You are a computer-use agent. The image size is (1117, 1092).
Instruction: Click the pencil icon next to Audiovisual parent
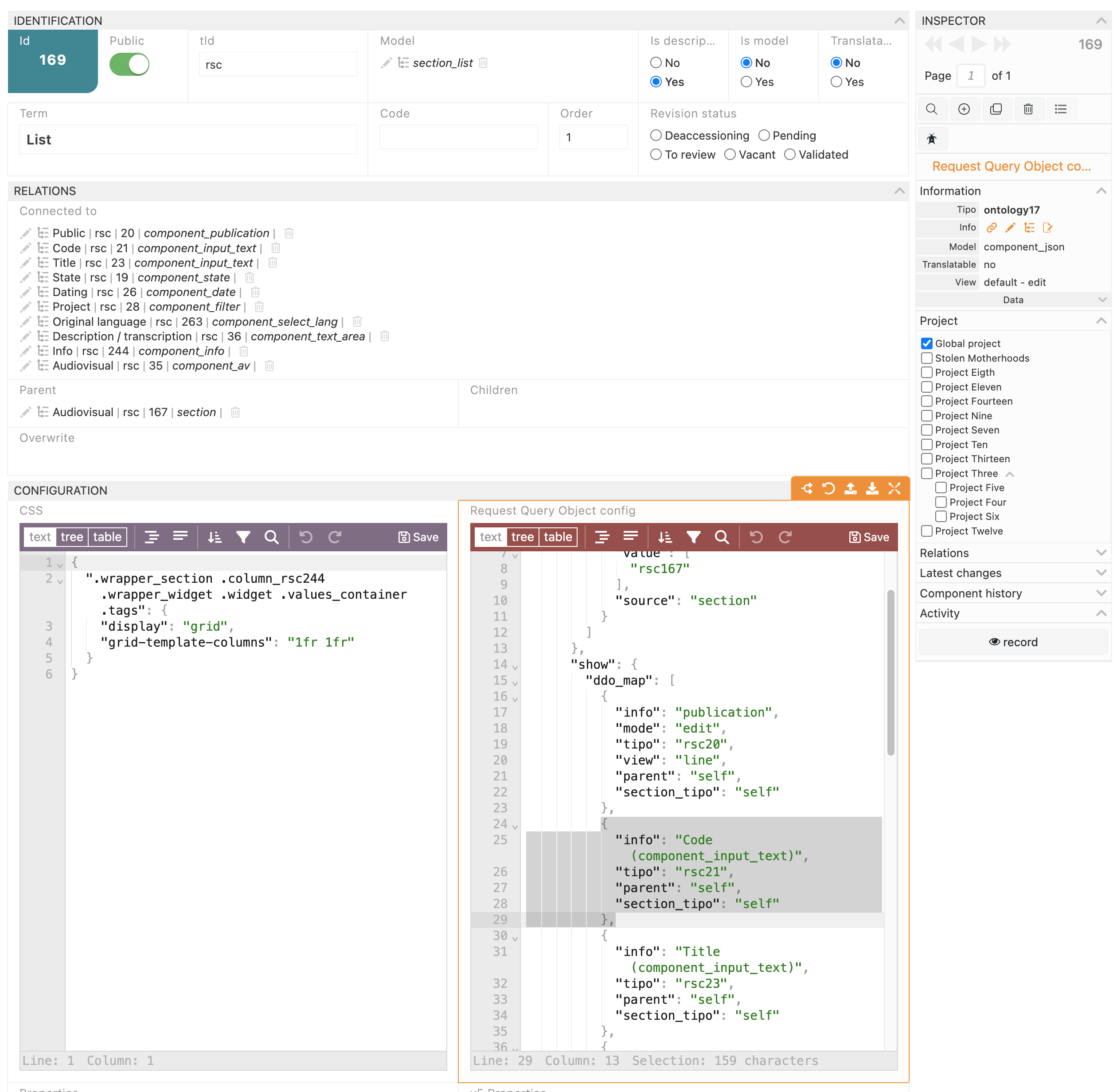25,412
